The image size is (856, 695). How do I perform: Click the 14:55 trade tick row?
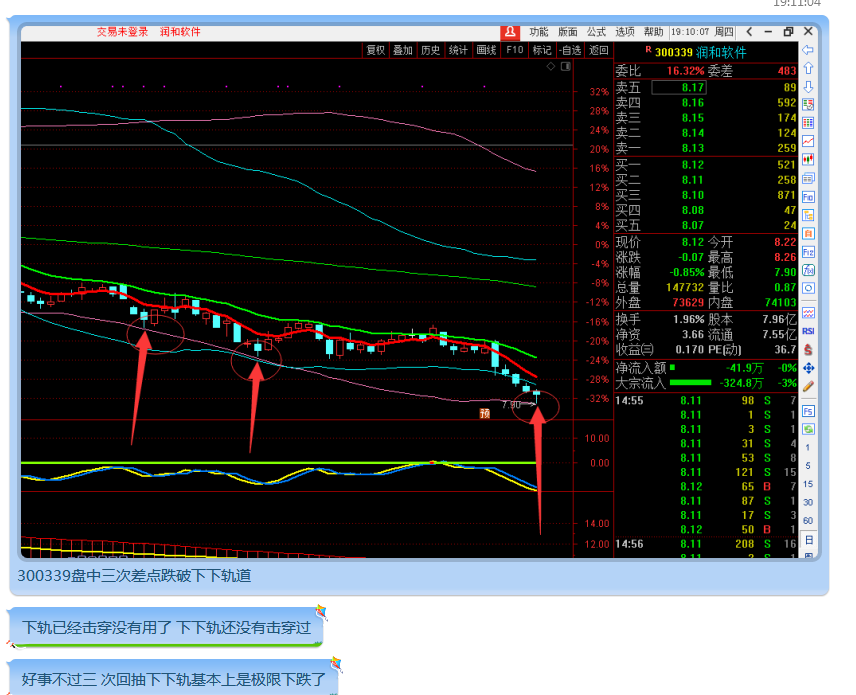point(706,401)
